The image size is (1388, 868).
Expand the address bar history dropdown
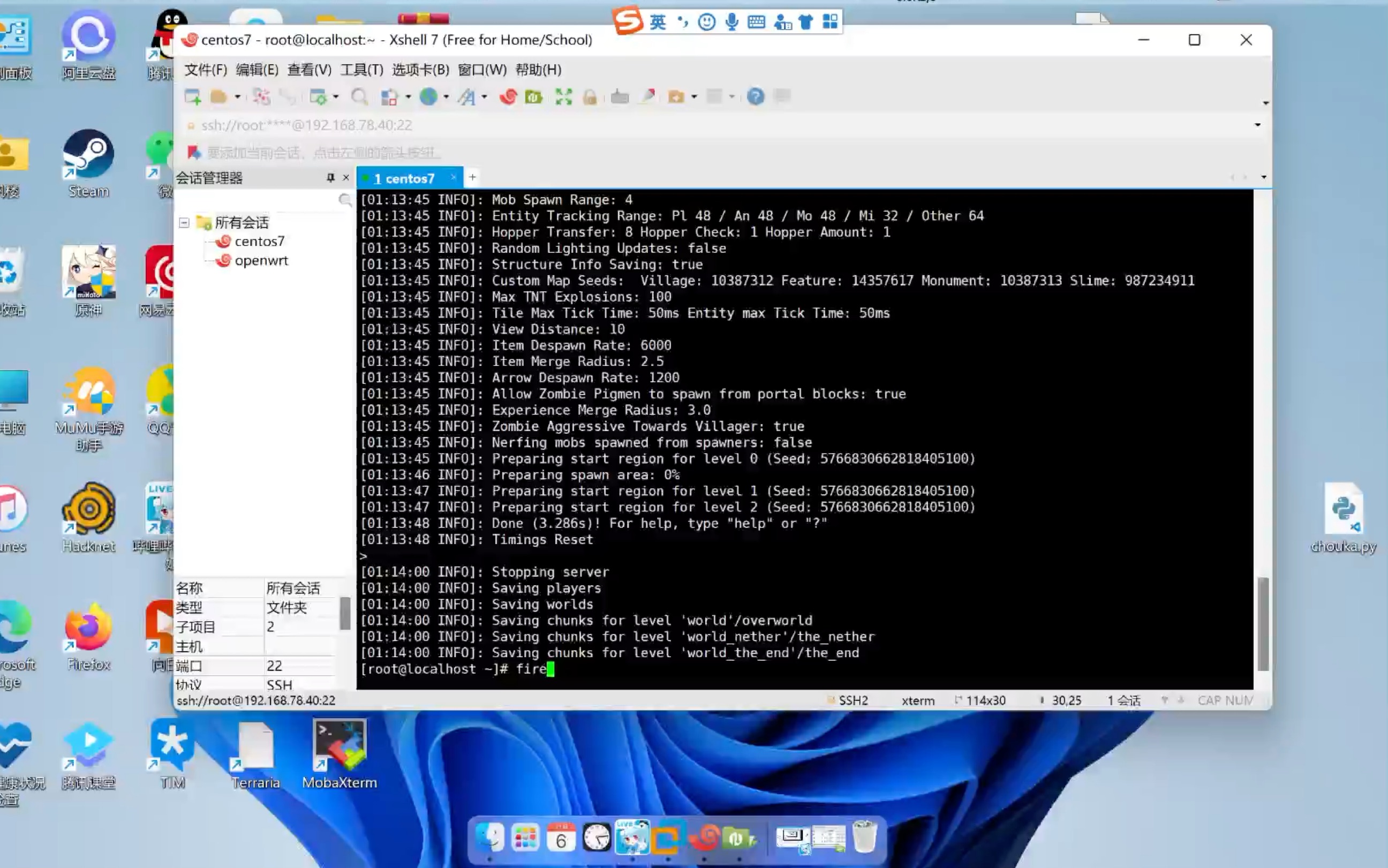click(x=1257, y=125)
